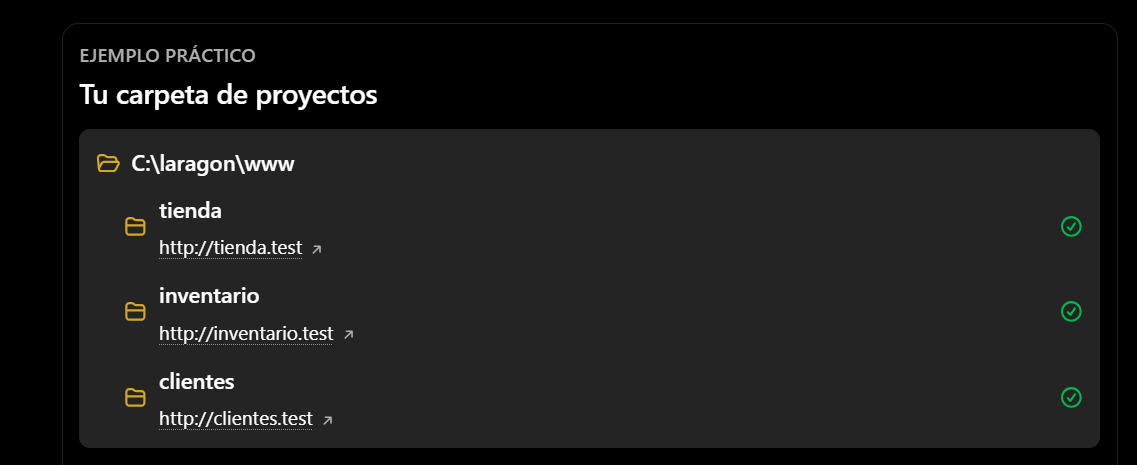
Task: Click the clientes folder icon
Action: [x=135, y=398]
